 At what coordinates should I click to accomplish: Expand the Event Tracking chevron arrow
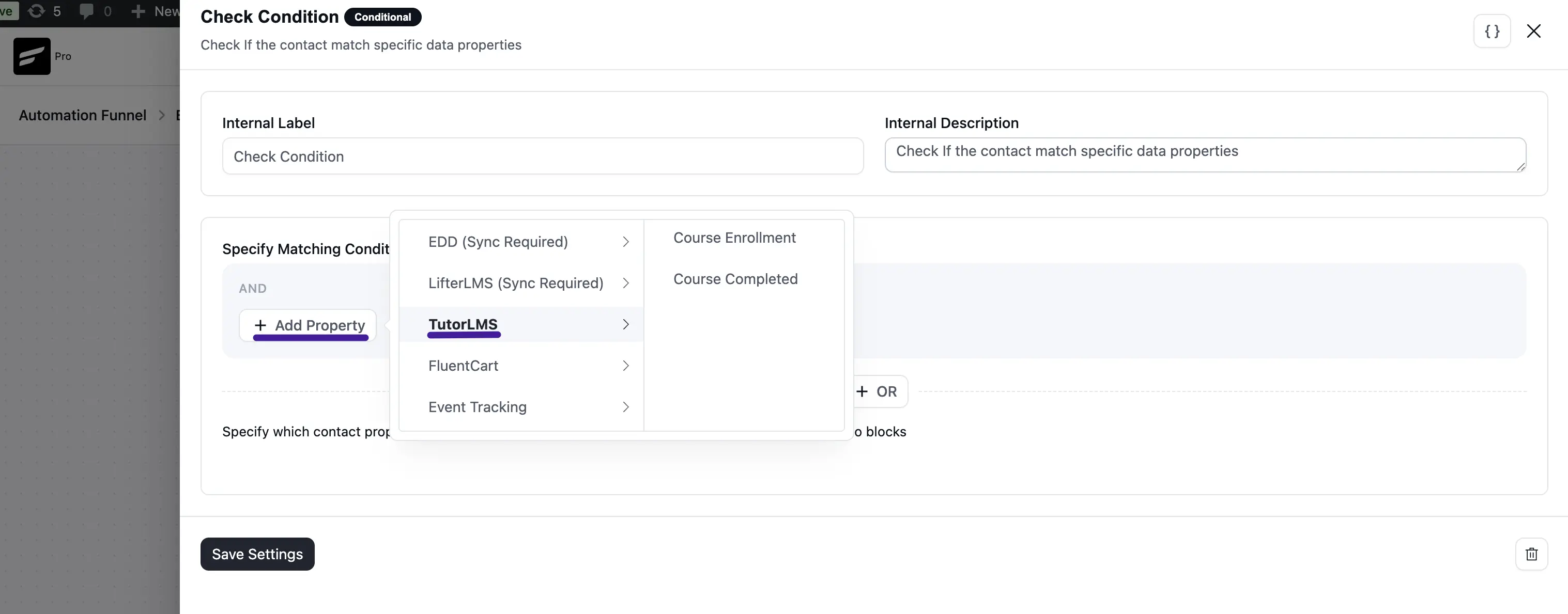click(625, 407)
